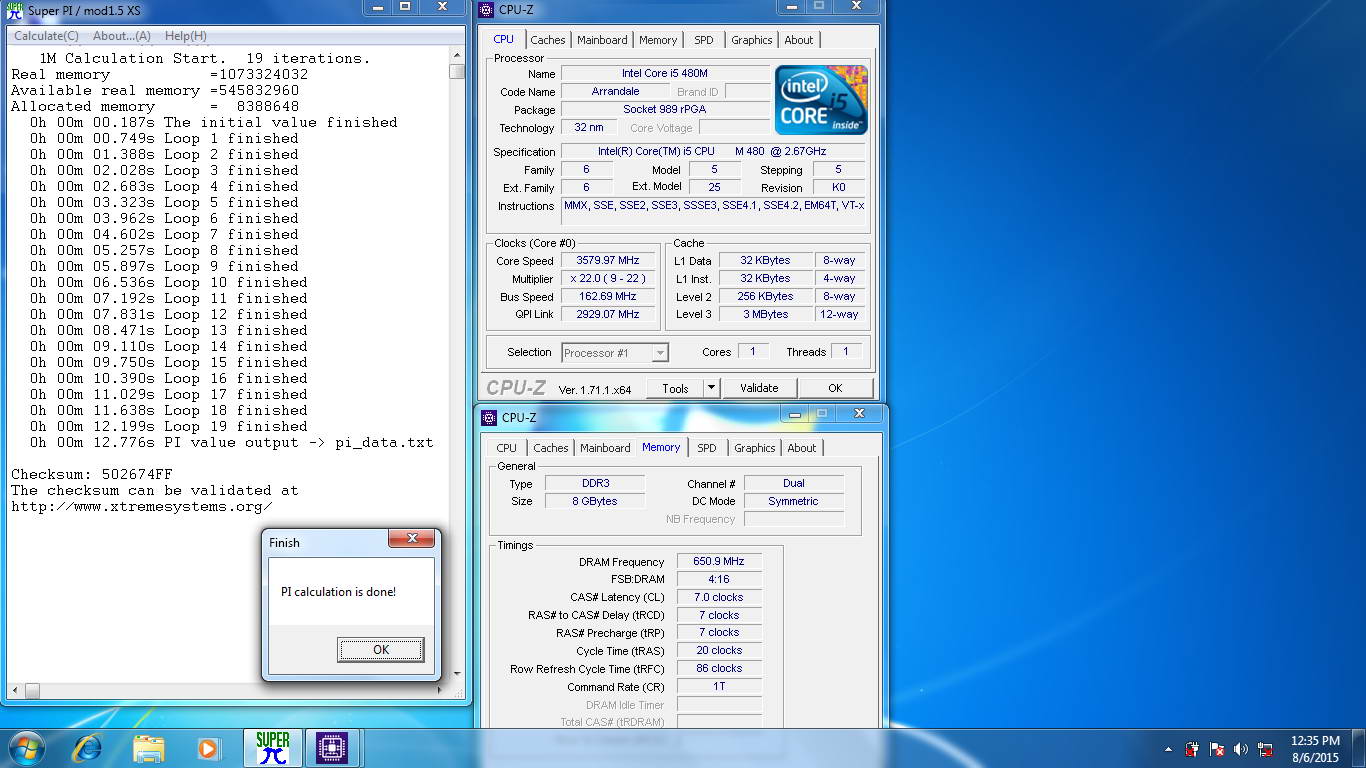Open the Help(H) menu
Viewport: 1366px width, 768px height.
click(x=185, y=36)
